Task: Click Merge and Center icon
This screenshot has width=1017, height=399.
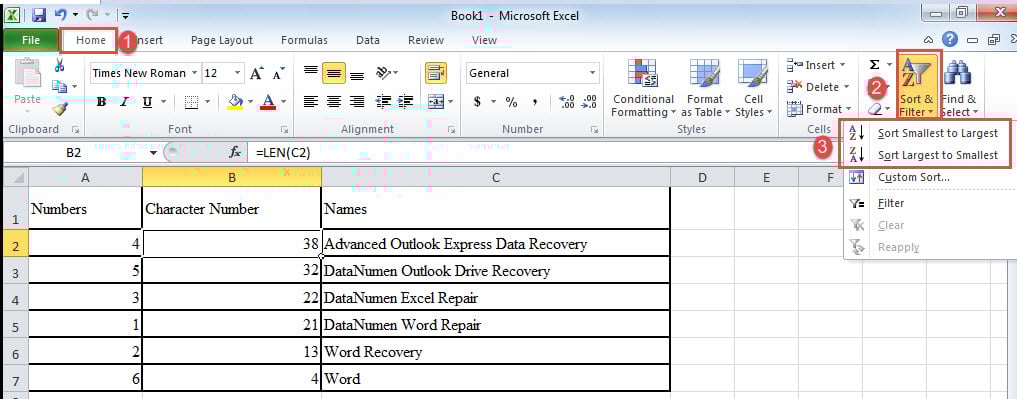Action: pos(436,102)
